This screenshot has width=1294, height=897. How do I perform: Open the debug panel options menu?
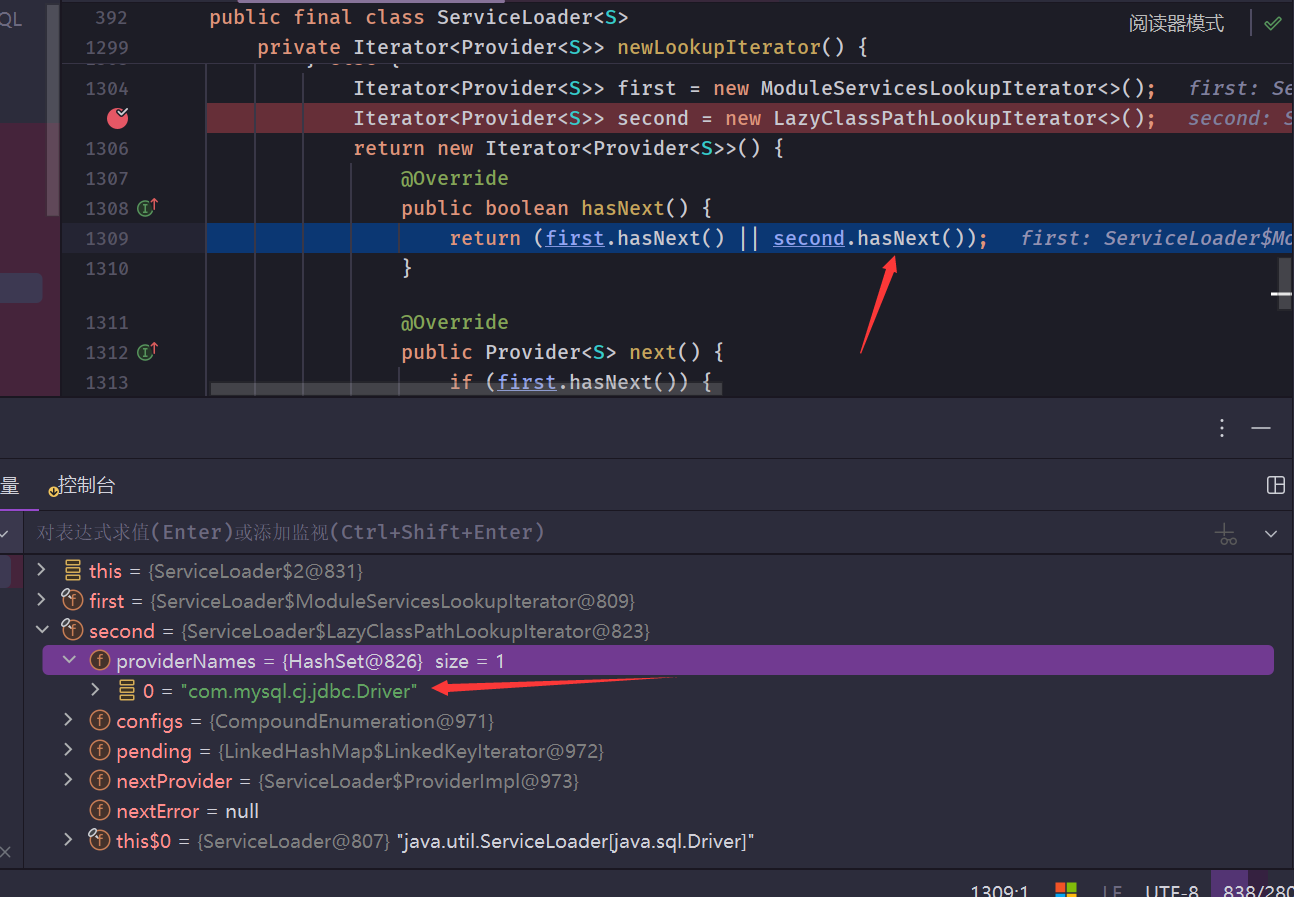point(1222,428)
